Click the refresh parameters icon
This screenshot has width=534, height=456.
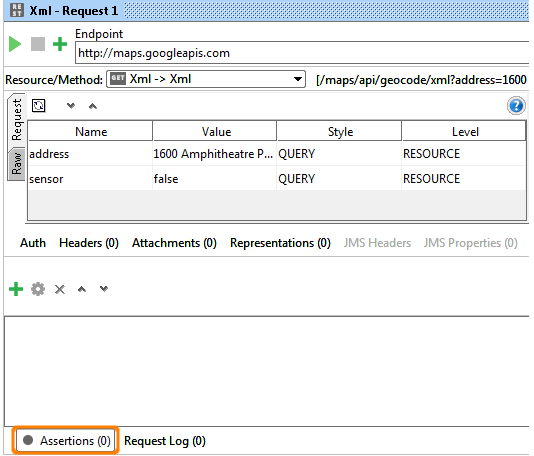tap(38, 106)
